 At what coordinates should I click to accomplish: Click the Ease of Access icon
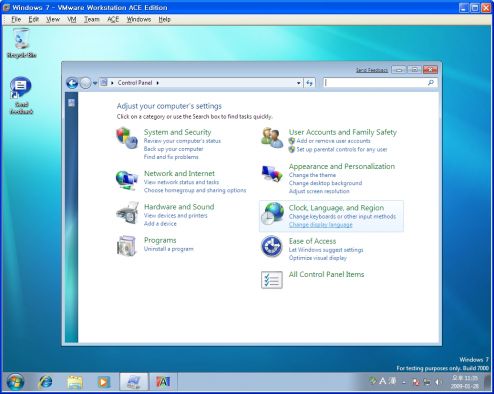tap(272, 246)
